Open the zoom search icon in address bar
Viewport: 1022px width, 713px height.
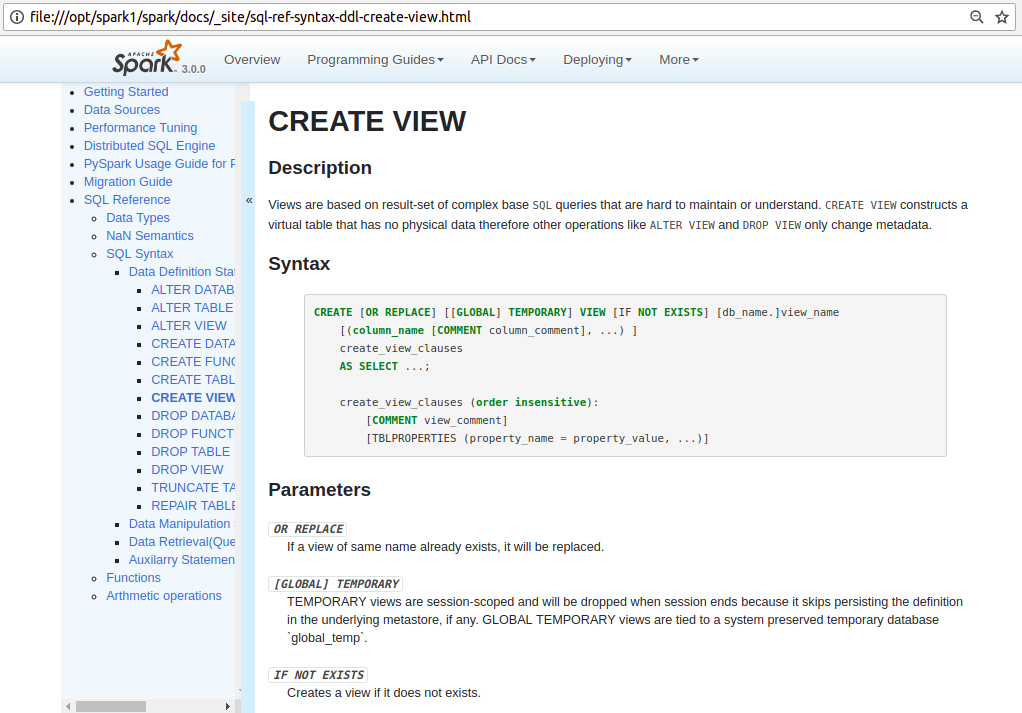[x=976, y=17]
